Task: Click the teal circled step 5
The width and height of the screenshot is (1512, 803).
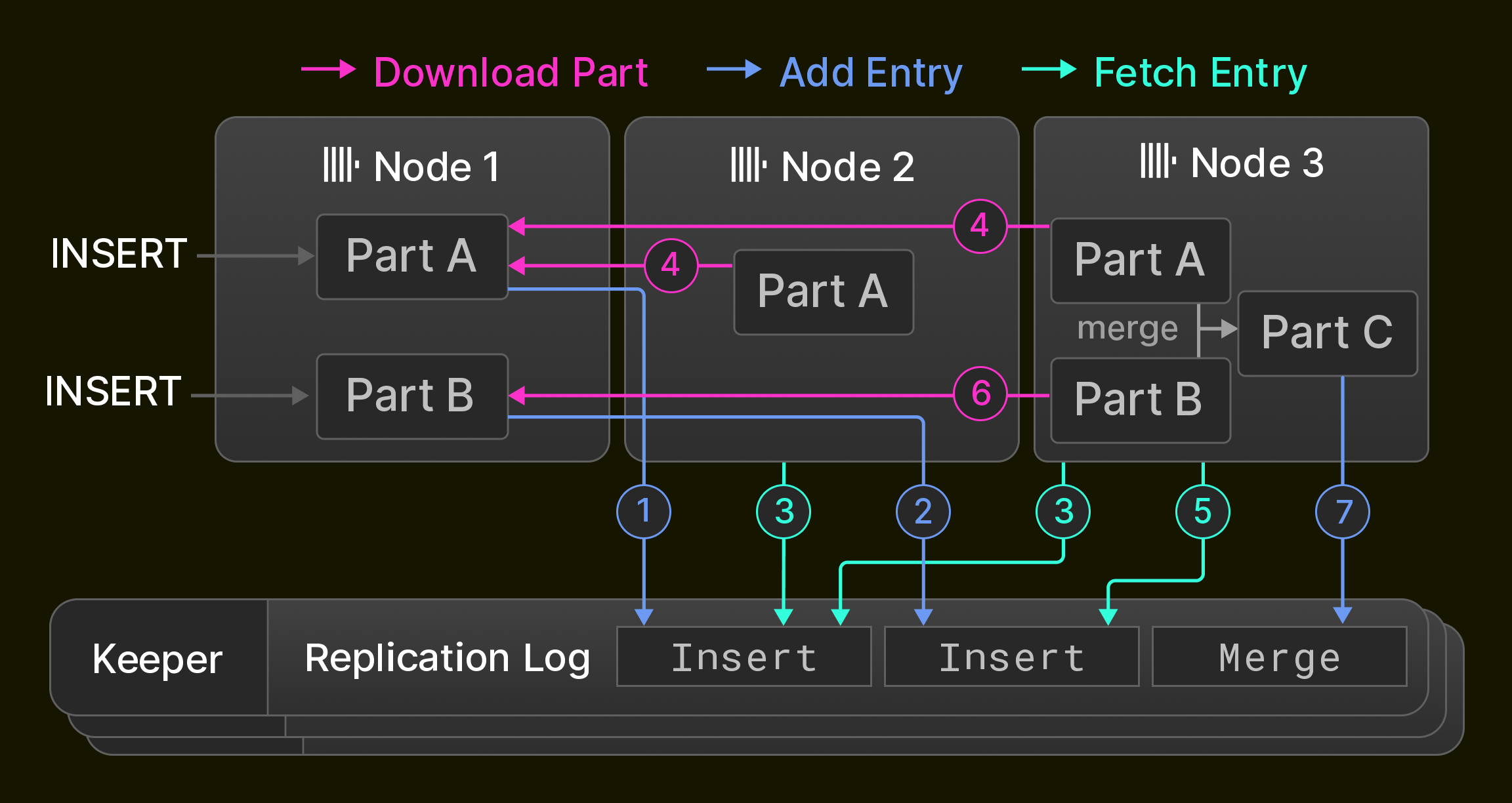Action: pos(1203,512)
